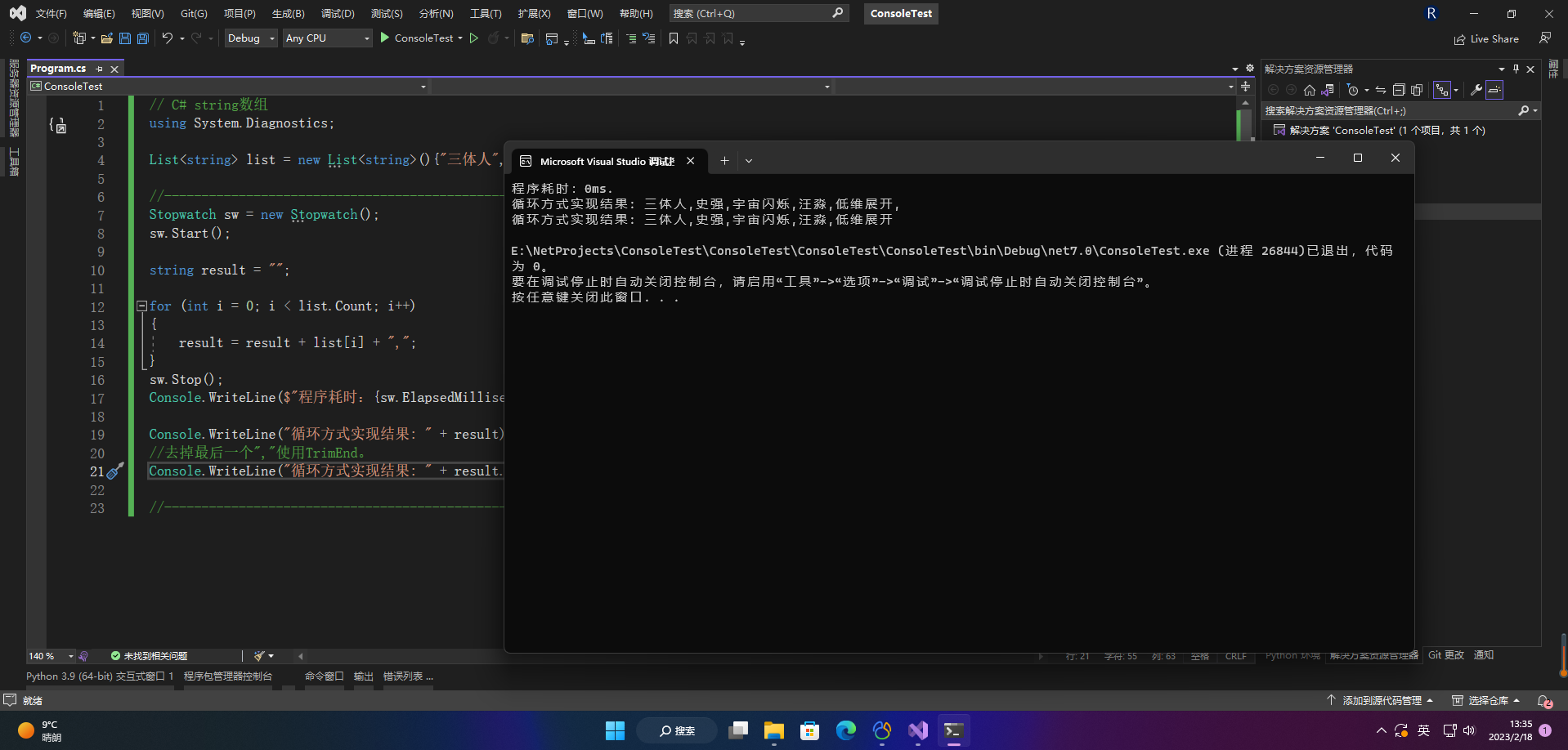The image size is (1568, 750).
Task: Open the Any CPU platform dropdown
Action: click(328, 38)
